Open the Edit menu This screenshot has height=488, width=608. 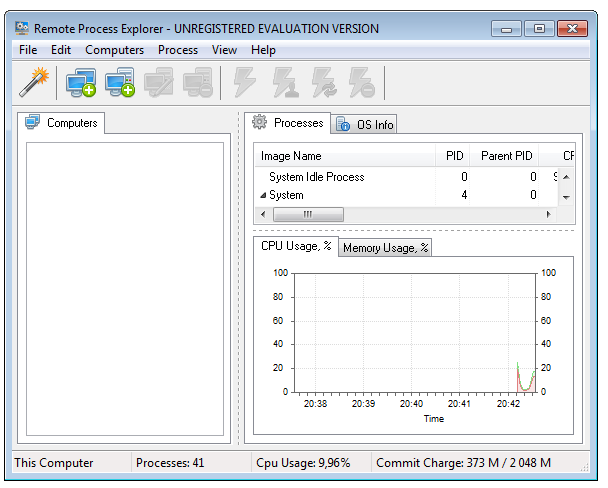coord(61,50)
